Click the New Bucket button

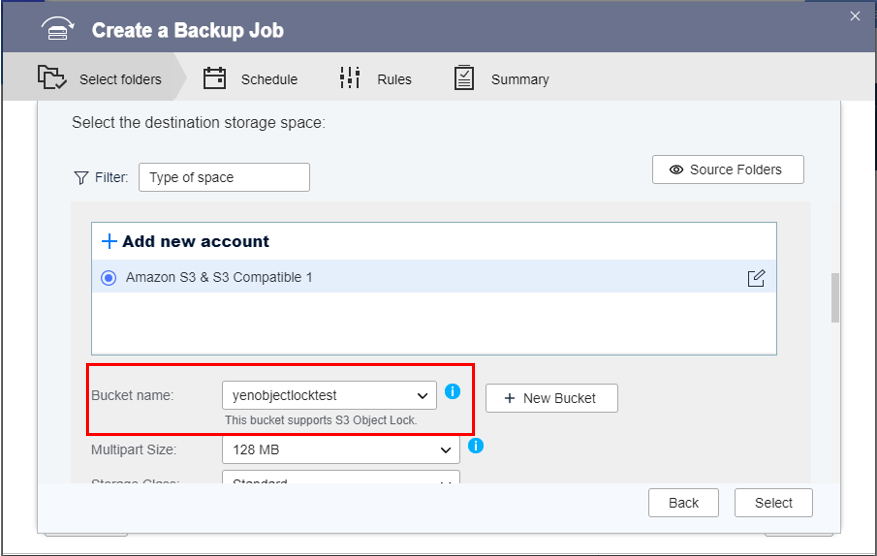pos(551,398)
